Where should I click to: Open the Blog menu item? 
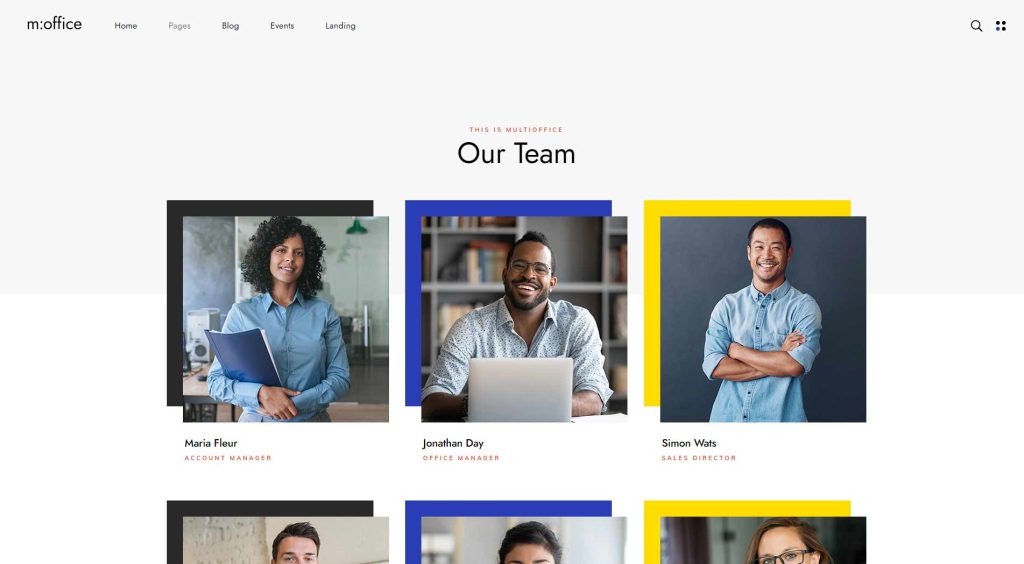pyautogui.click(x=231, y=26)
